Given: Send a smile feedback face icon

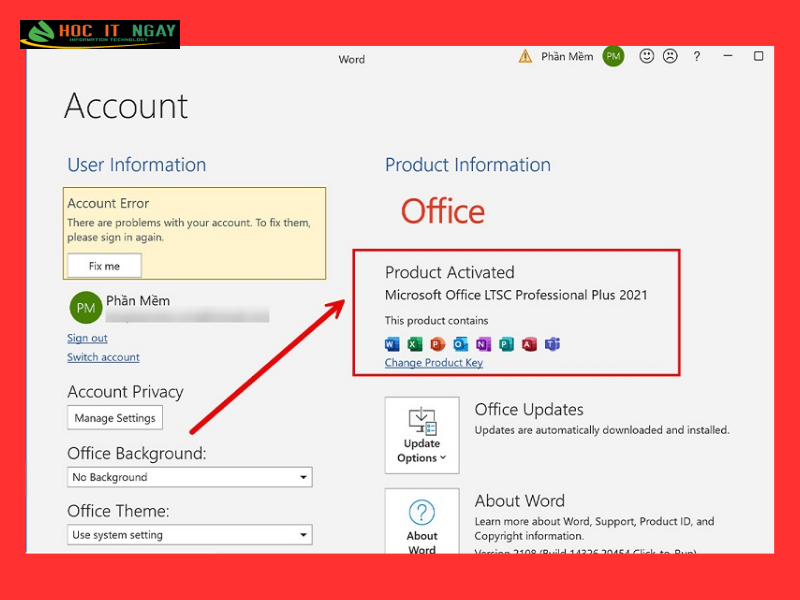Looking at the screenshot, I should (x=646, y=56).
